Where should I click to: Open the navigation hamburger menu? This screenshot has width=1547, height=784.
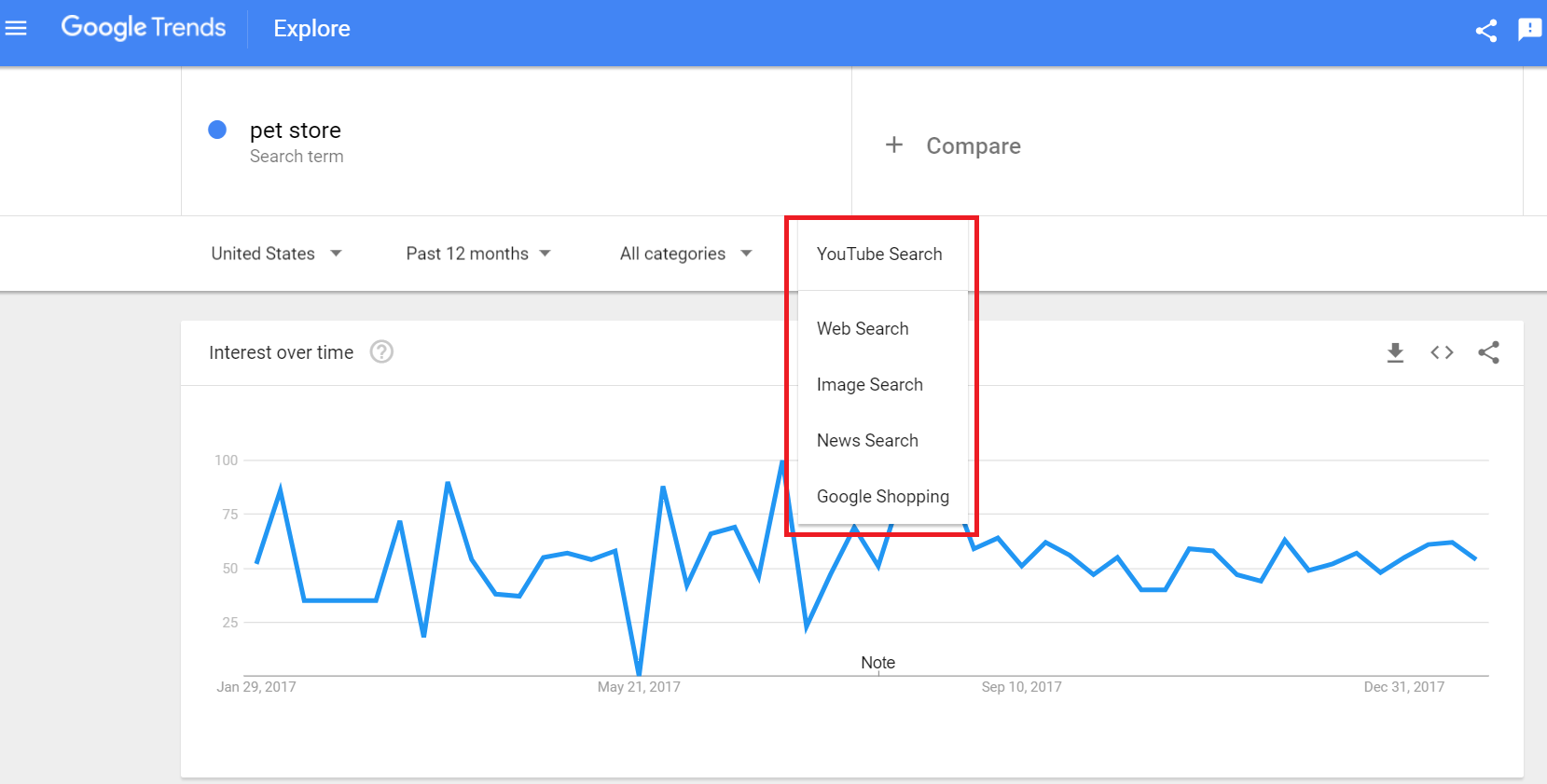(17, 27)
